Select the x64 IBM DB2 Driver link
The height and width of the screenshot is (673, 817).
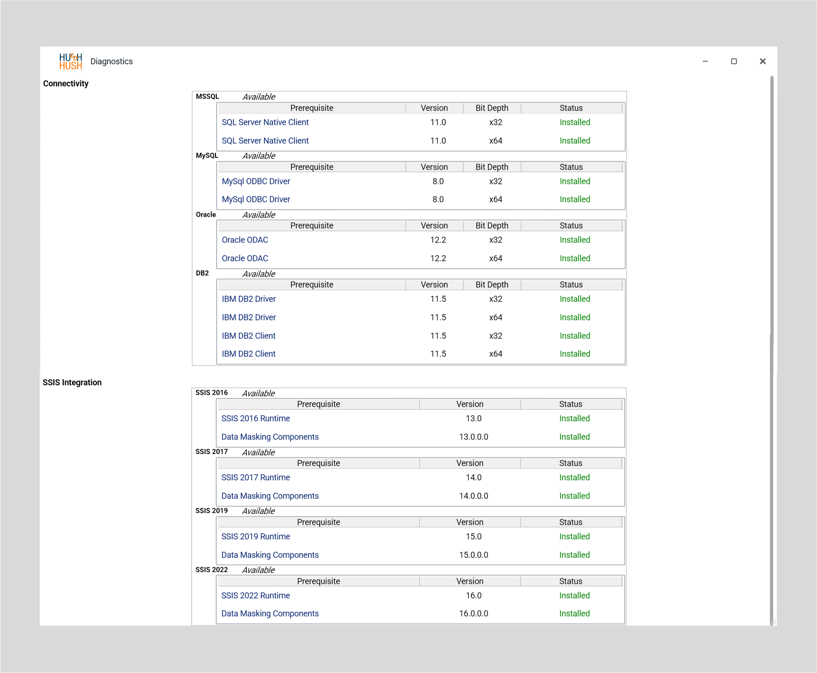[x=249, y=317]
